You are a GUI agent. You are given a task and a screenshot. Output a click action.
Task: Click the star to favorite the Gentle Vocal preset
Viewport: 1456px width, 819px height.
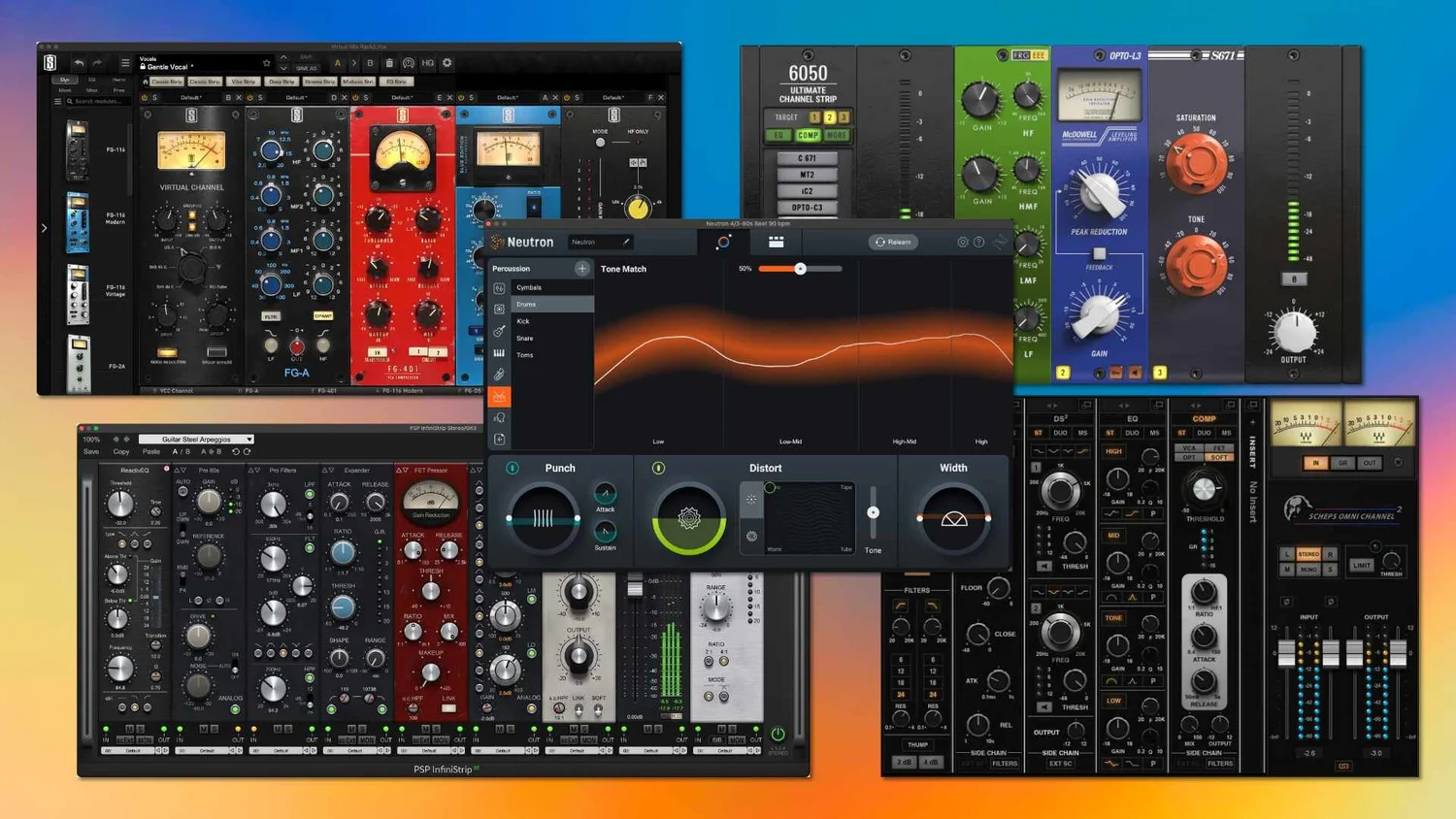coord(267,64)
